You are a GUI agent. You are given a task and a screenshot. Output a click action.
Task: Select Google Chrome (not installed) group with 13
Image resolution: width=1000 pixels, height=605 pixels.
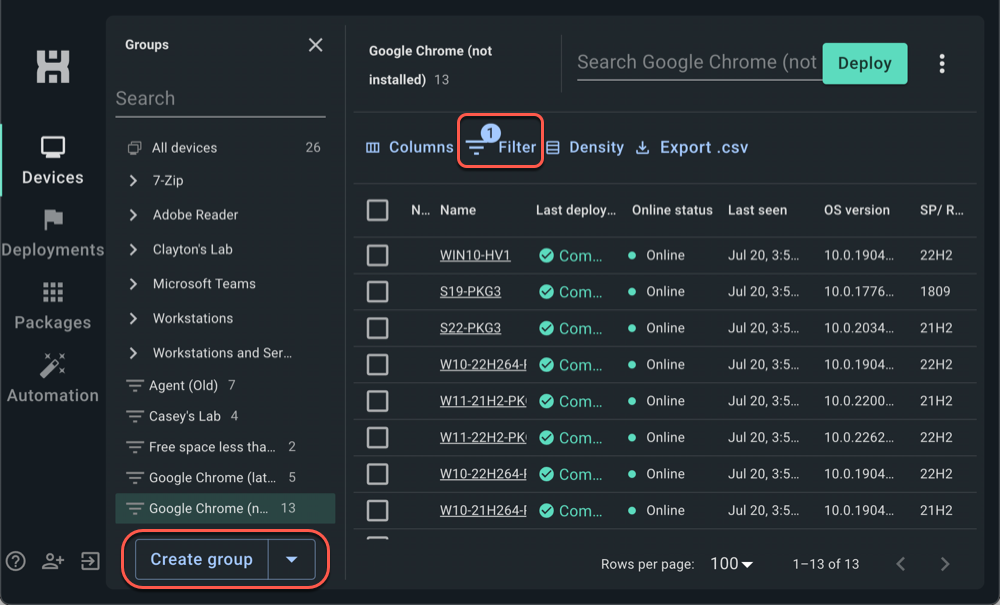pos(225,508)
